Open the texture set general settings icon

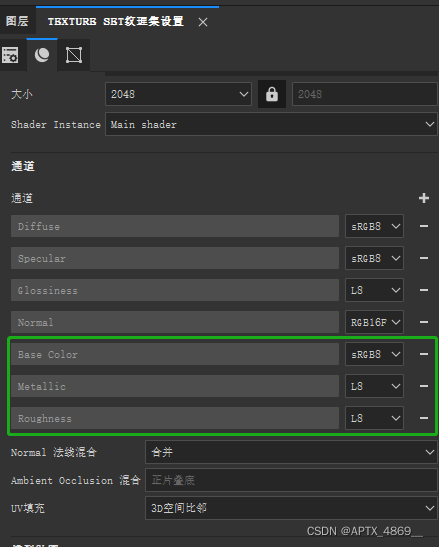click(10, 55)
